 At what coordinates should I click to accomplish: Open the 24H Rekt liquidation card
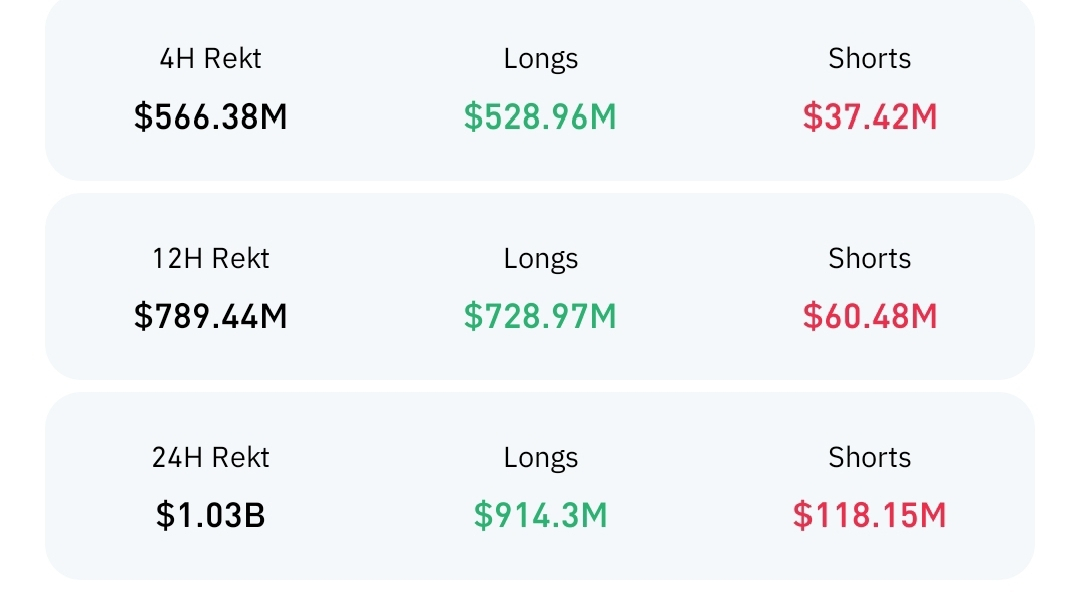pos(375,487)
